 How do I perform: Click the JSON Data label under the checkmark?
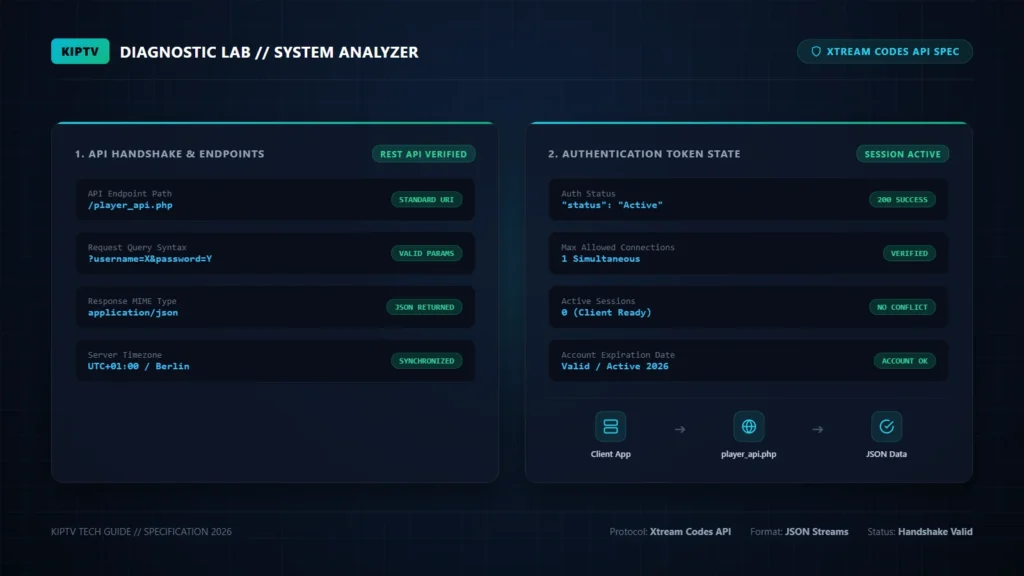click(x=886, y=454)
